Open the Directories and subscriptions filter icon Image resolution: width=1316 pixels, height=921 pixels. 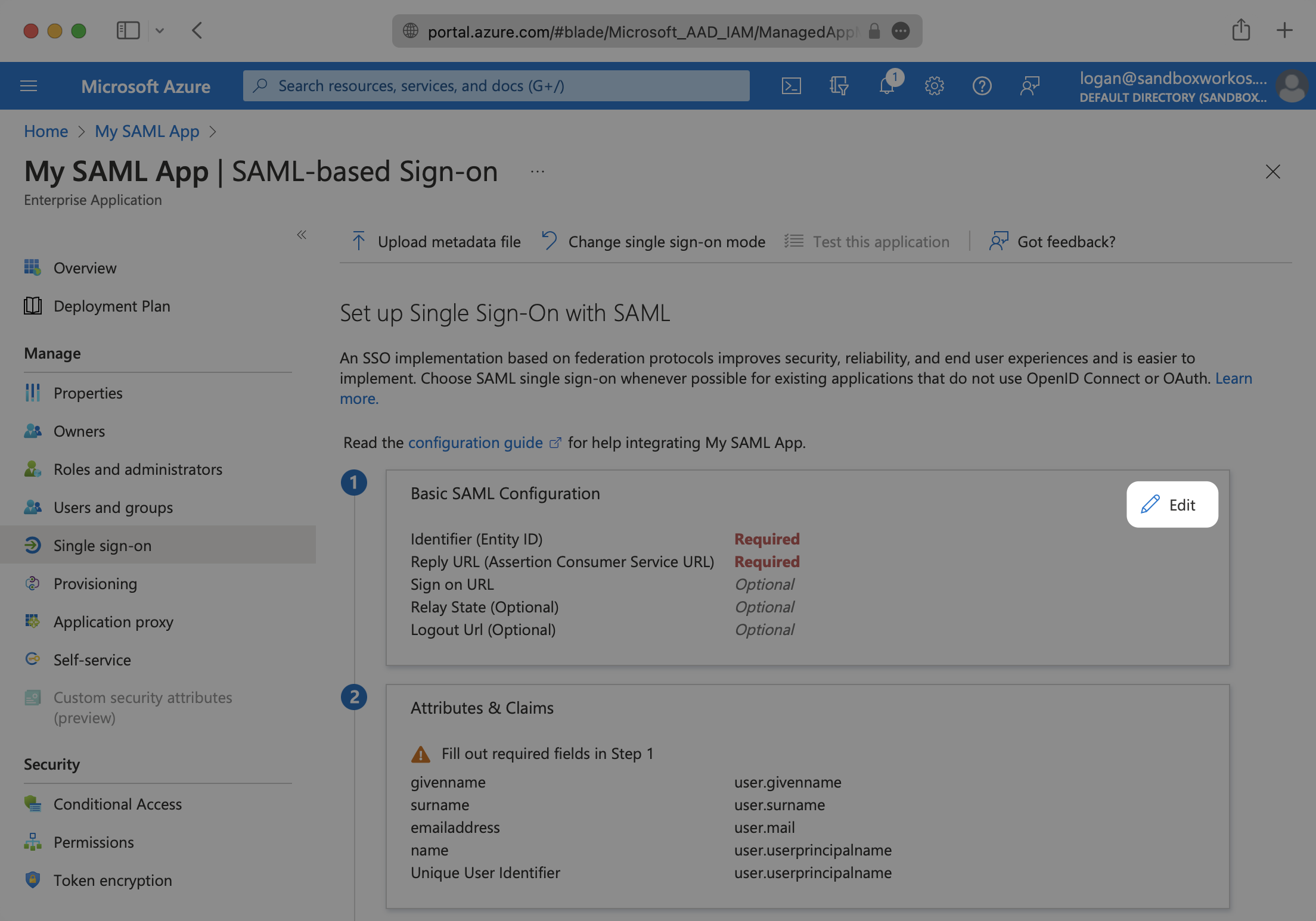(x=839, y=86)
